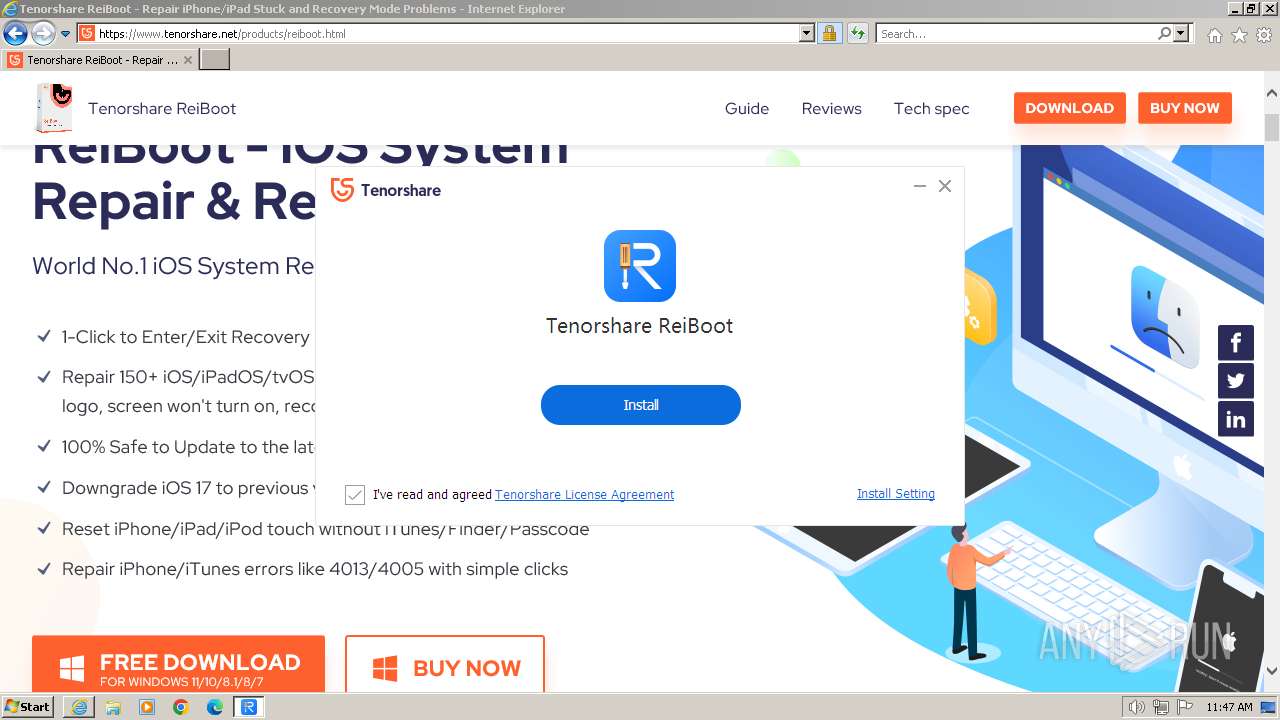Viewport: 1280px width, 720px height.
Task: Open a new blank tab
Action: click(215, 59)
